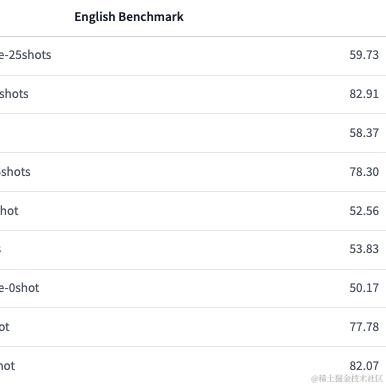Select the 52.56 score value
The width and height of the screenshot is (386, 386).
point(364,211)
